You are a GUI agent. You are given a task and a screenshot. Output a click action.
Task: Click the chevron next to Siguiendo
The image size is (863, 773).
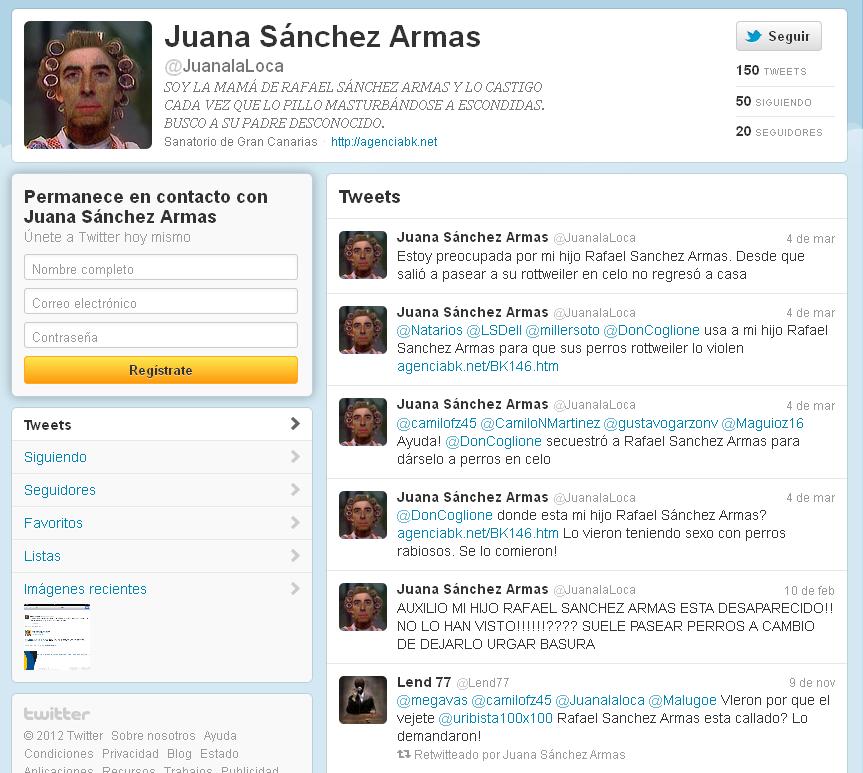295,456
